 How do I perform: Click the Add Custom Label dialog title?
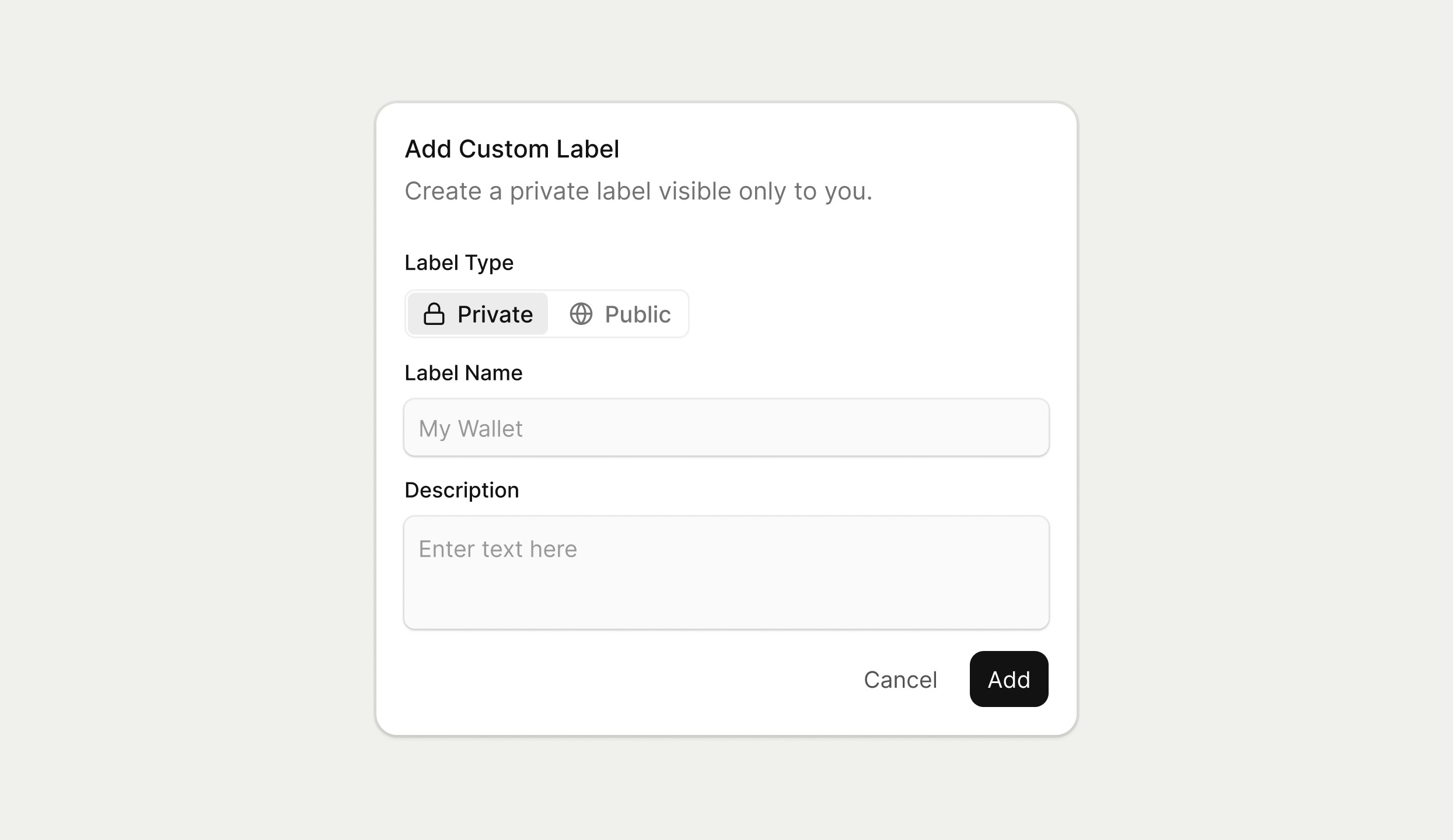pos(512,149)
